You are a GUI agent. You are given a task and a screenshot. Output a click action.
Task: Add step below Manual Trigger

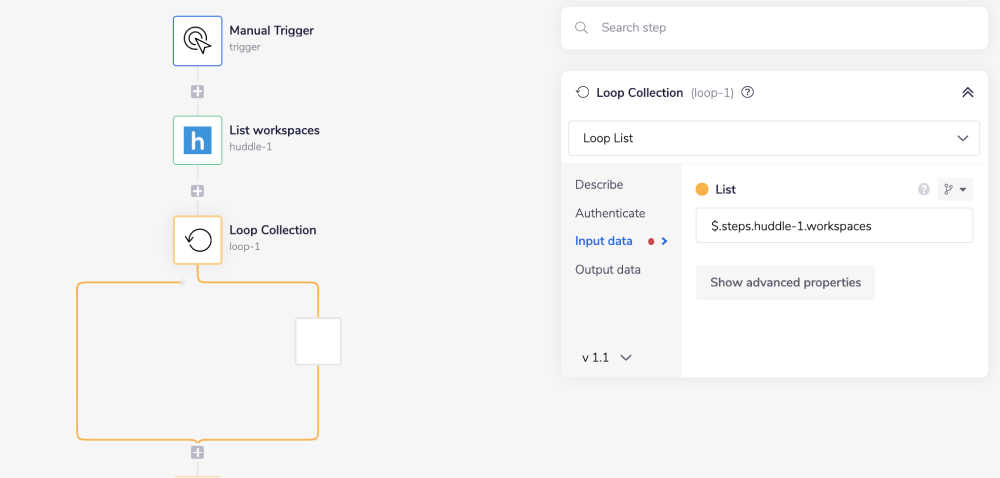197,91
